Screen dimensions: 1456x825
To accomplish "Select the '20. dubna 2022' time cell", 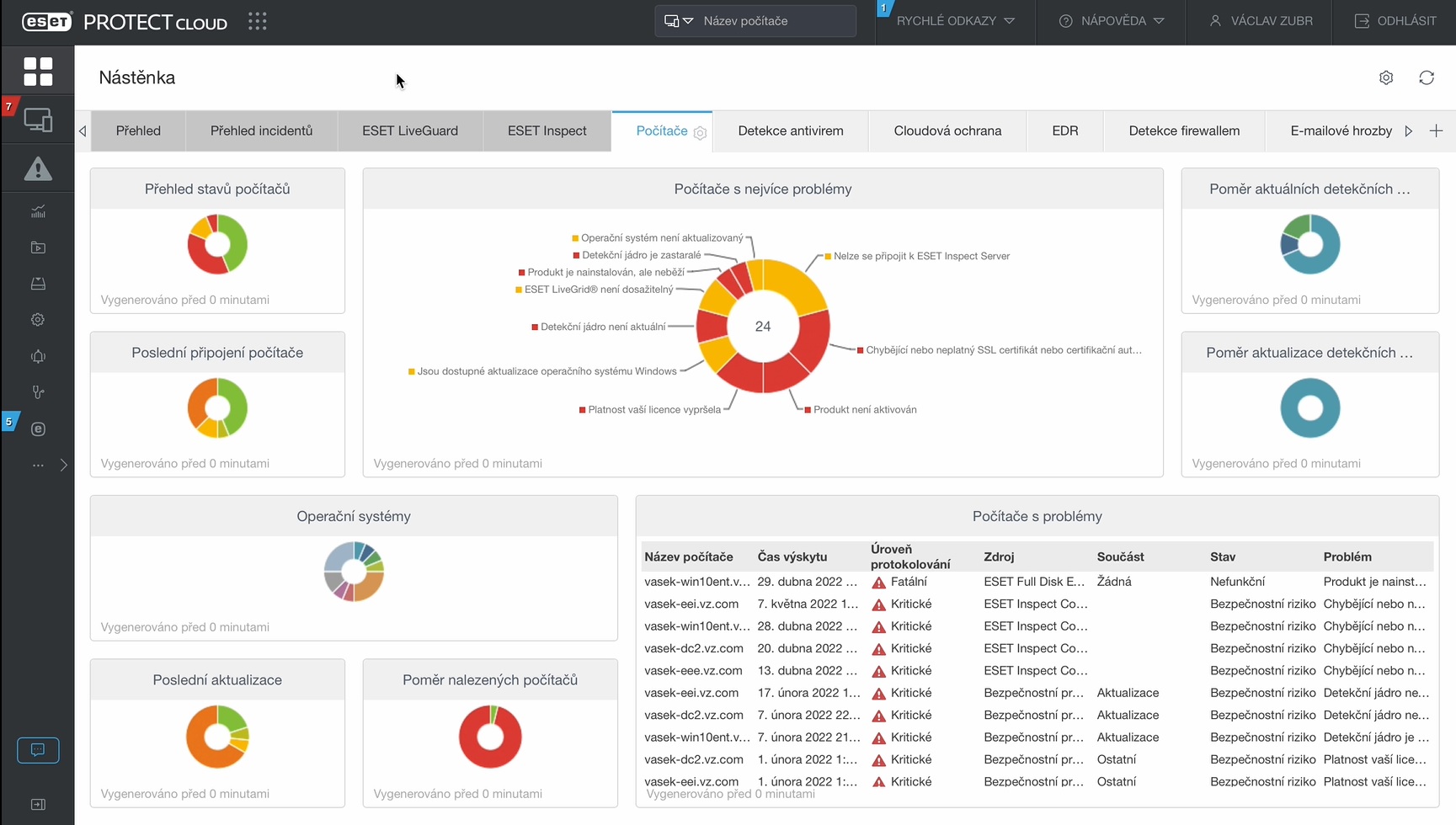I will pyautogui.click(x=807, y=648).
